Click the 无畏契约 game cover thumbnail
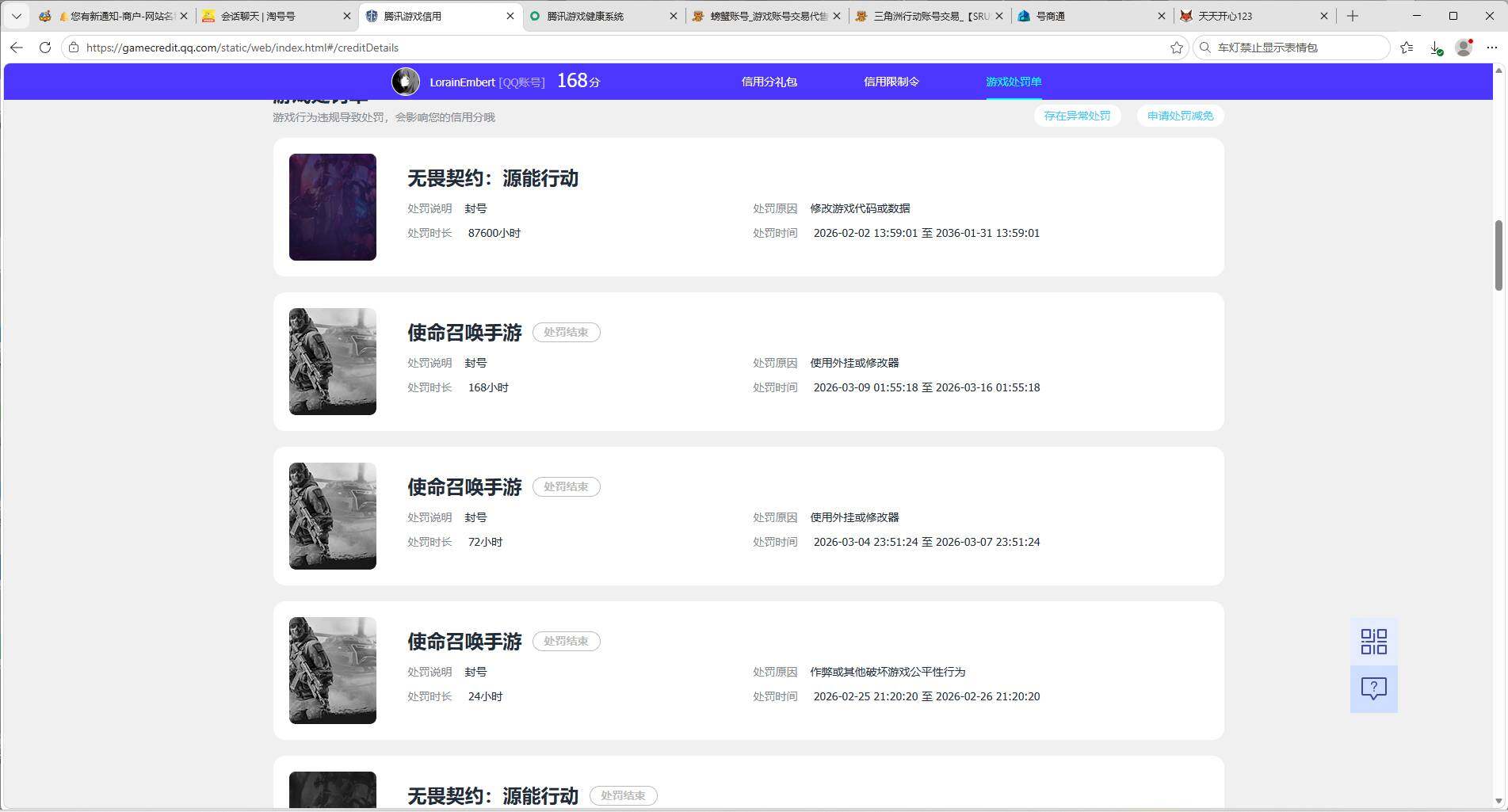Image resolution: width=1508 pixels, height=812 pixels. click(x=333, y=207)
